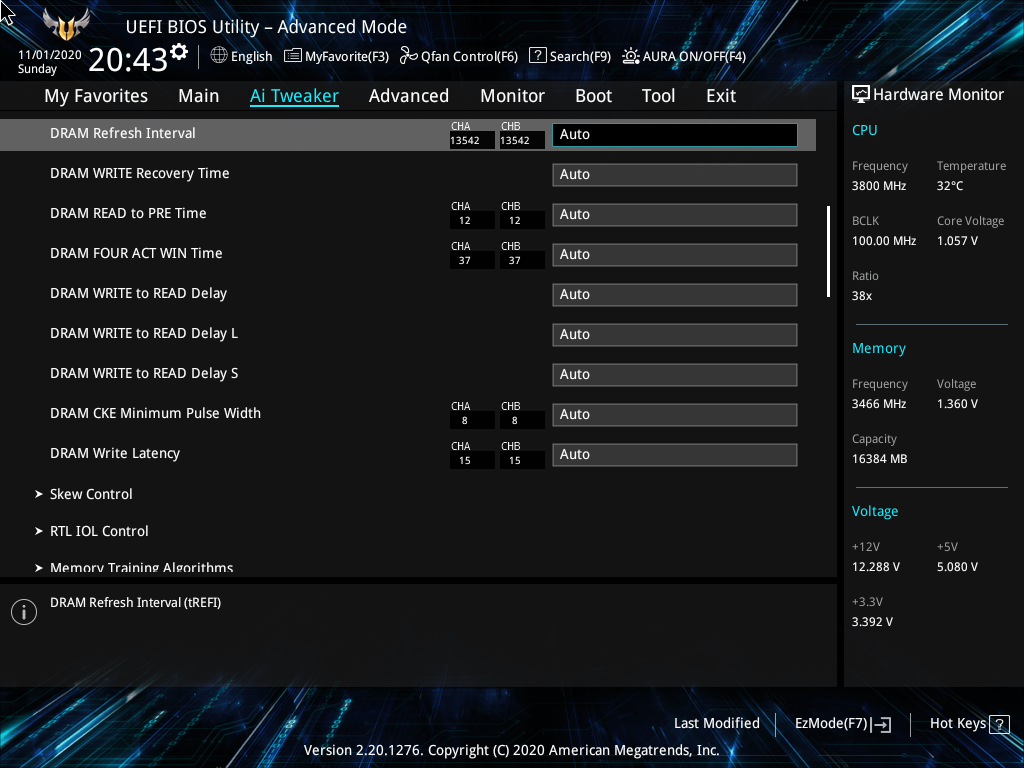Click Capacity 16384 MB value
Viewport: 1024px width, 768px height.
[x=880, y=458]
